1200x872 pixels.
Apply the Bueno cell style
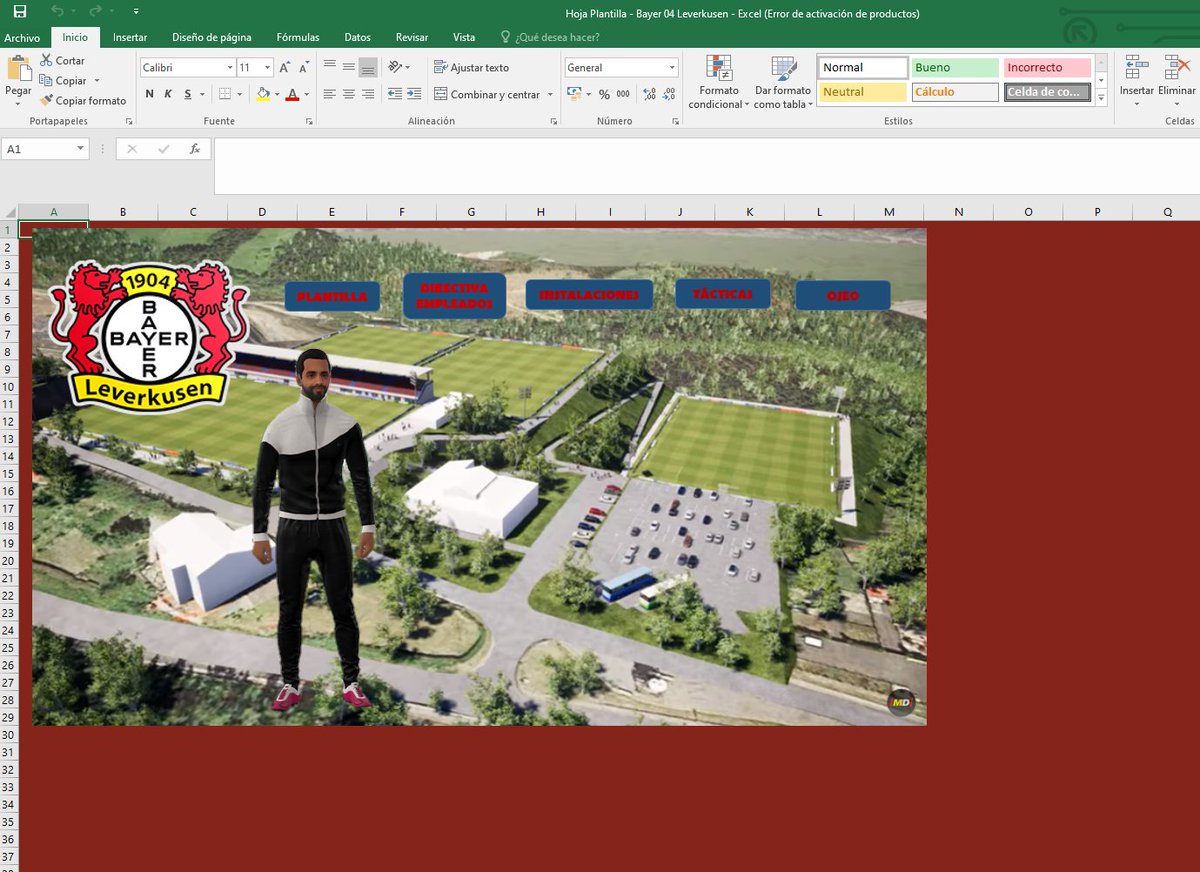click(955, 68)
